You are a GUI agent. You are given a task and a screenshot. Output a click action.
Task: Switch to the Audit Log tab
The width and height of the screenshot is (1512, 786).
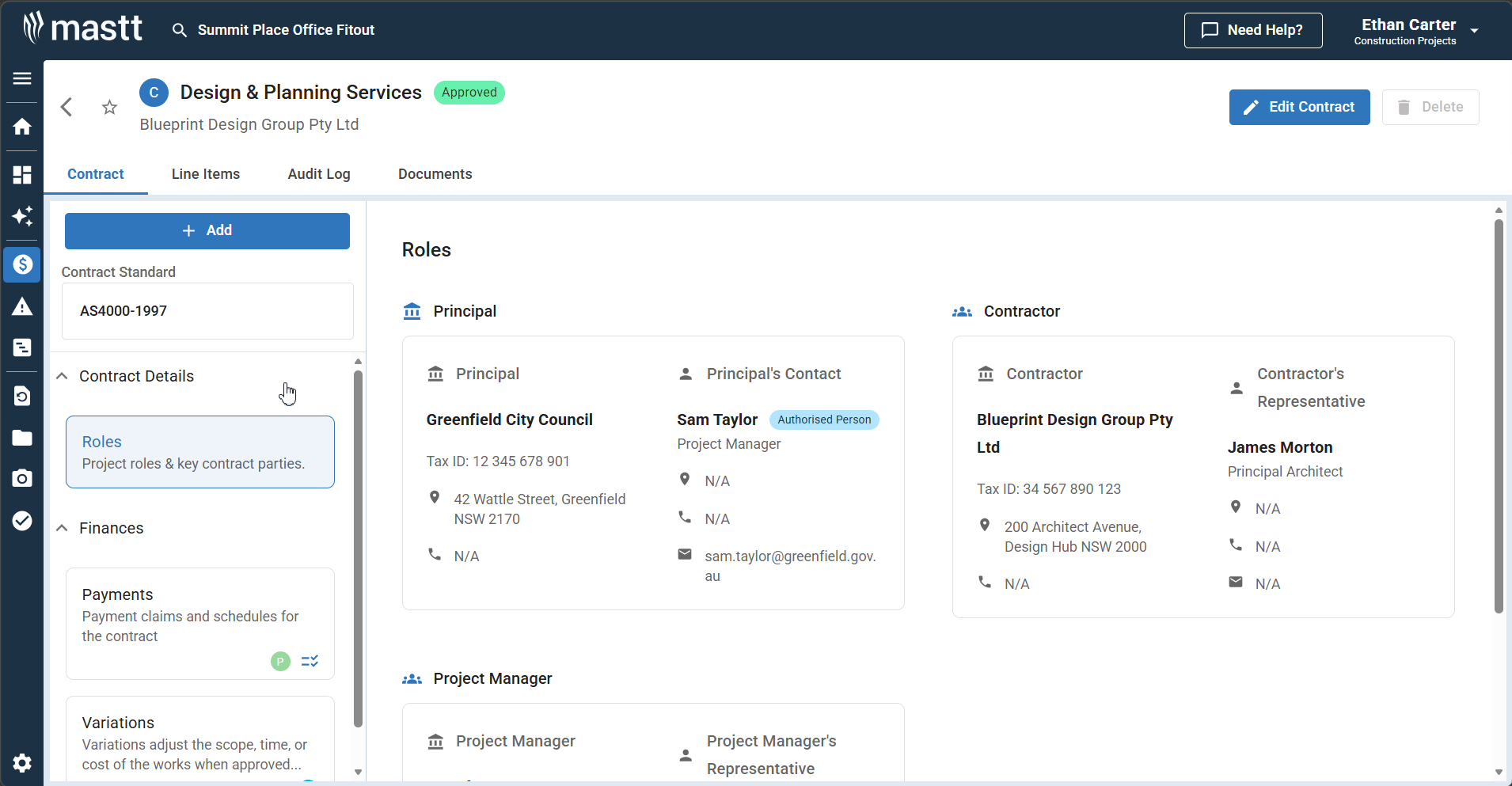[x=318, y=174]
